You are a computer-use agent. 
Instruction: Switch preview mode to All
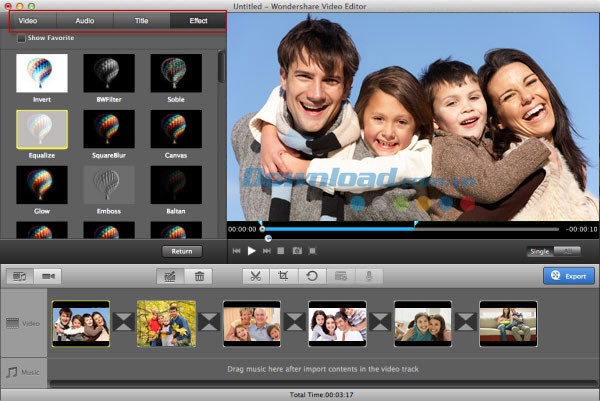[567, 251]
